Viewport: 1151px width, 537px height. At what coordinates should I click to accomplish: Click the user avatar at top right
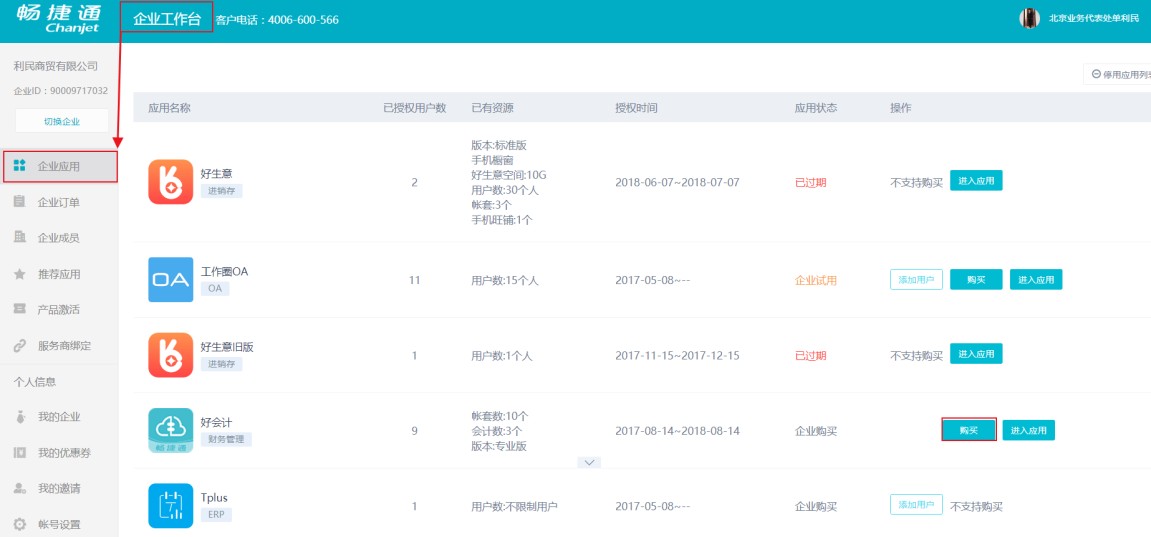[x=1029, y=18]
